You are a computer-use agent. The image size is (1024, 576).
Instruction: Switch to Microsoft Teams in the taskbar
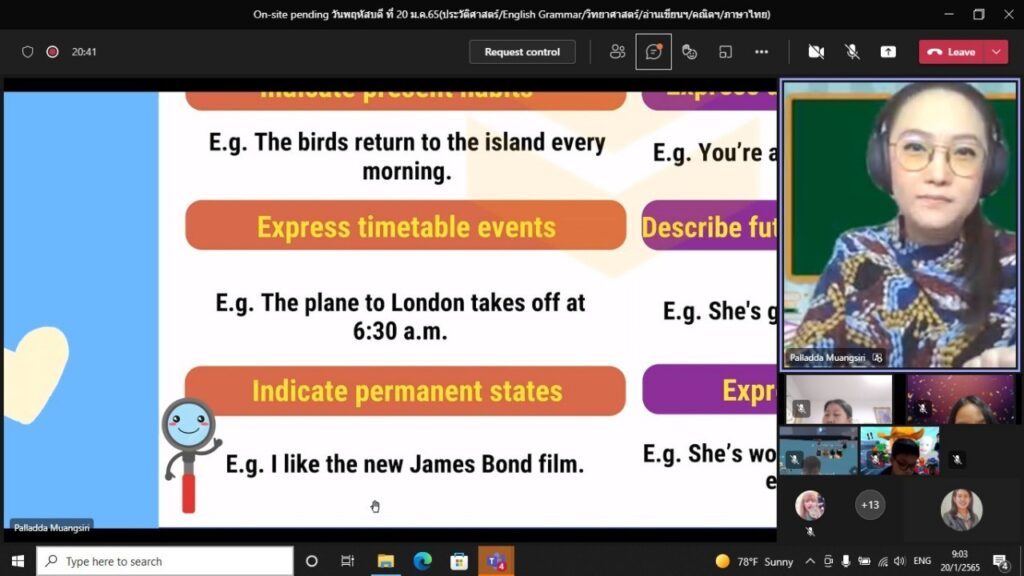click(496, 561)
